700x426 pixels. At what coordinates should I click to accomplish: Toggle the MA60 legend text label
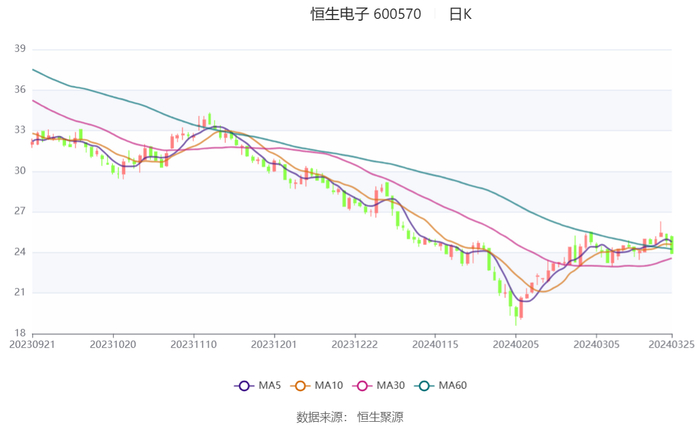tap(454, 385)
